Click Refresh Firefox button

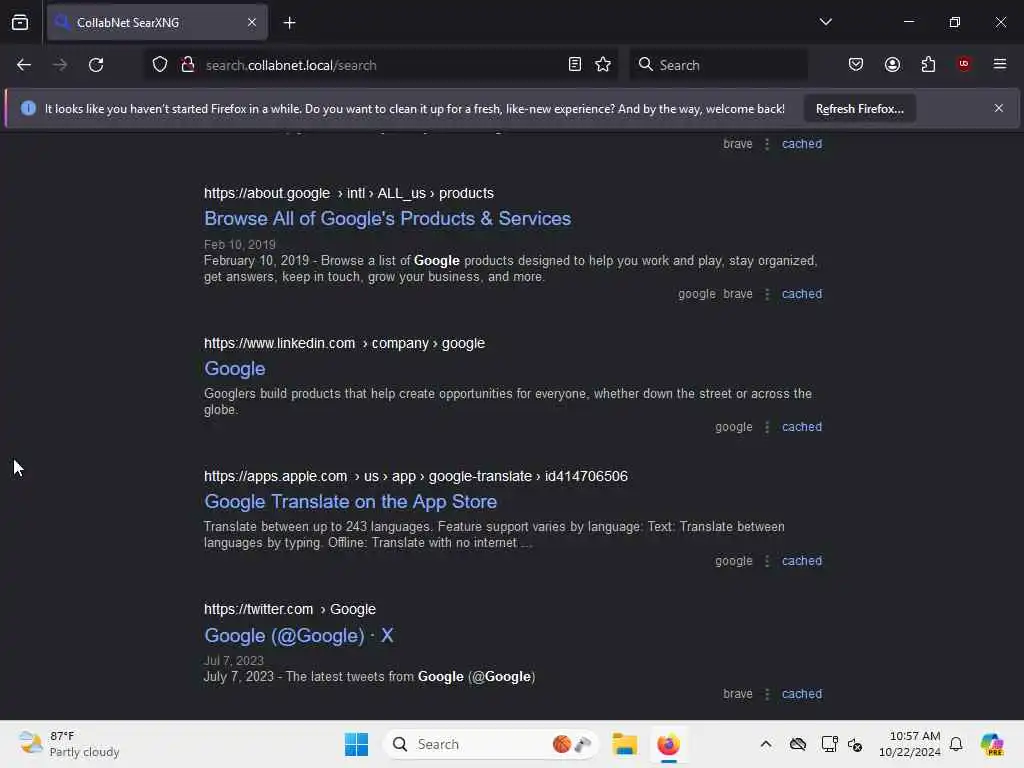[x=859, y=109]
